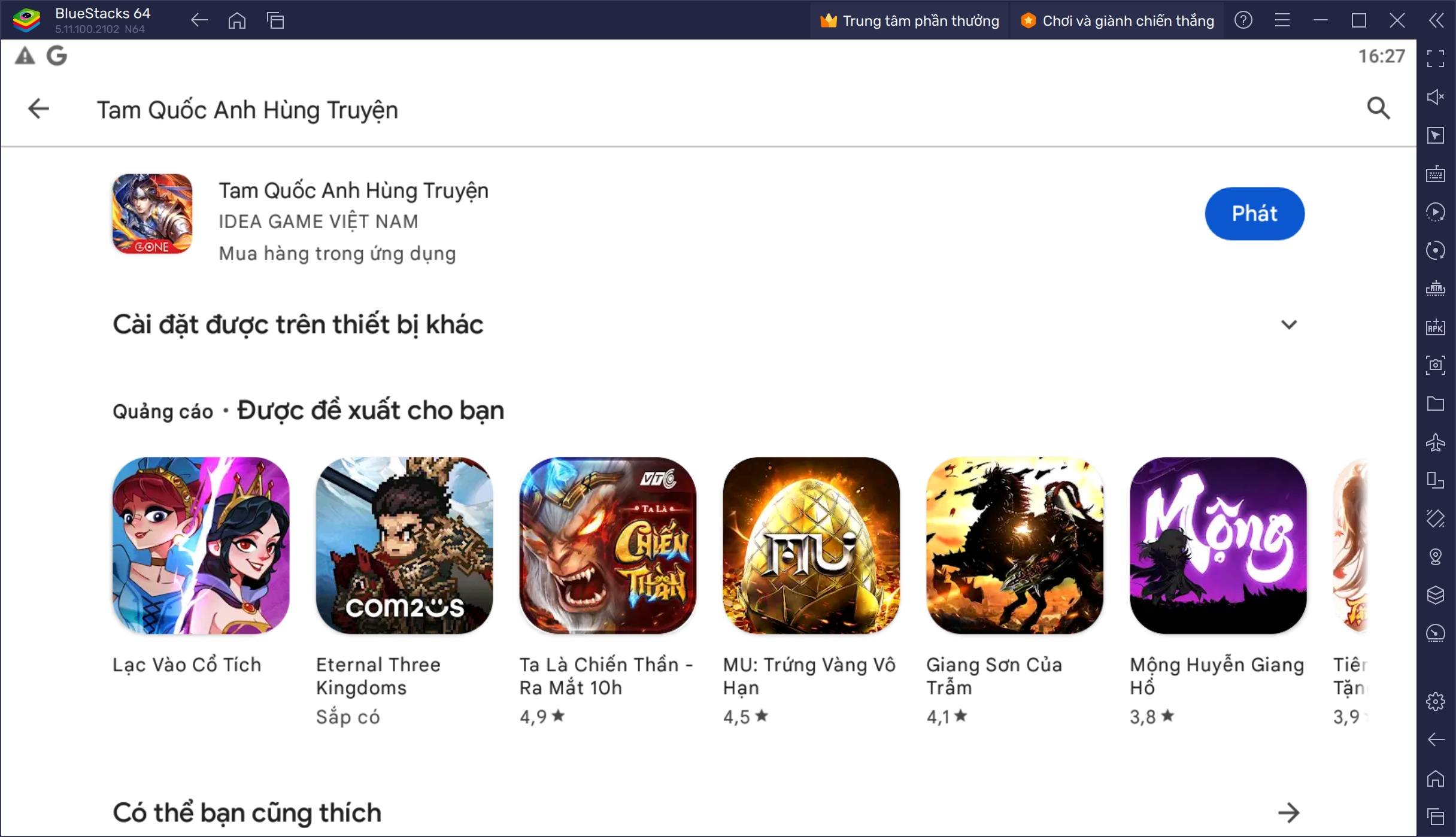
Task: Click the BlueStacks back arrow icon
Action: point(200,19)
